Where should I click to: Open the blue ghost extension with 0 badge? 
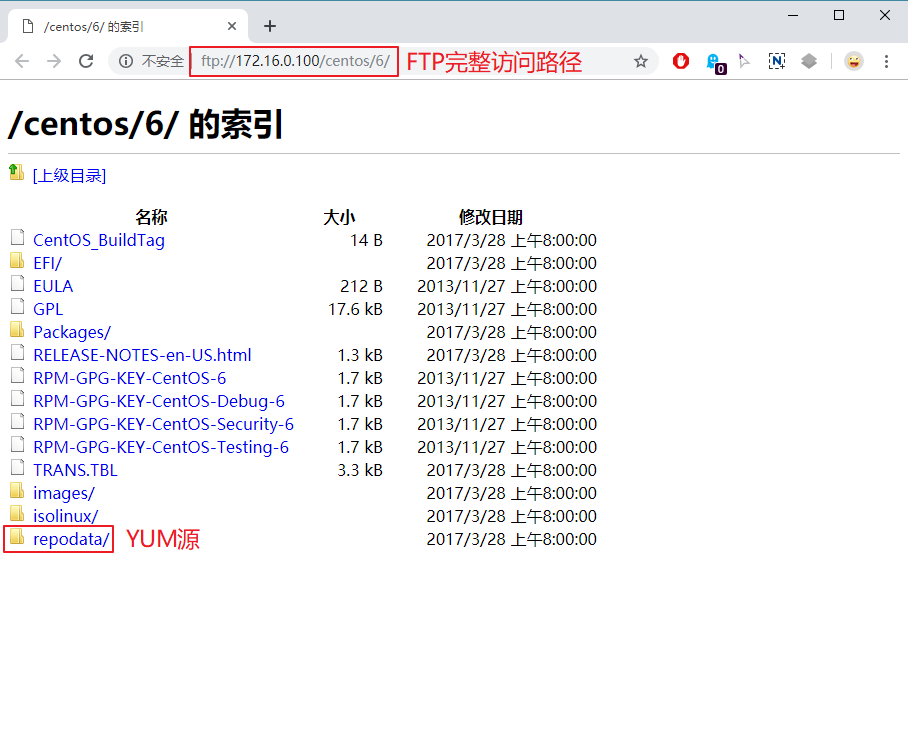[716, 63]
